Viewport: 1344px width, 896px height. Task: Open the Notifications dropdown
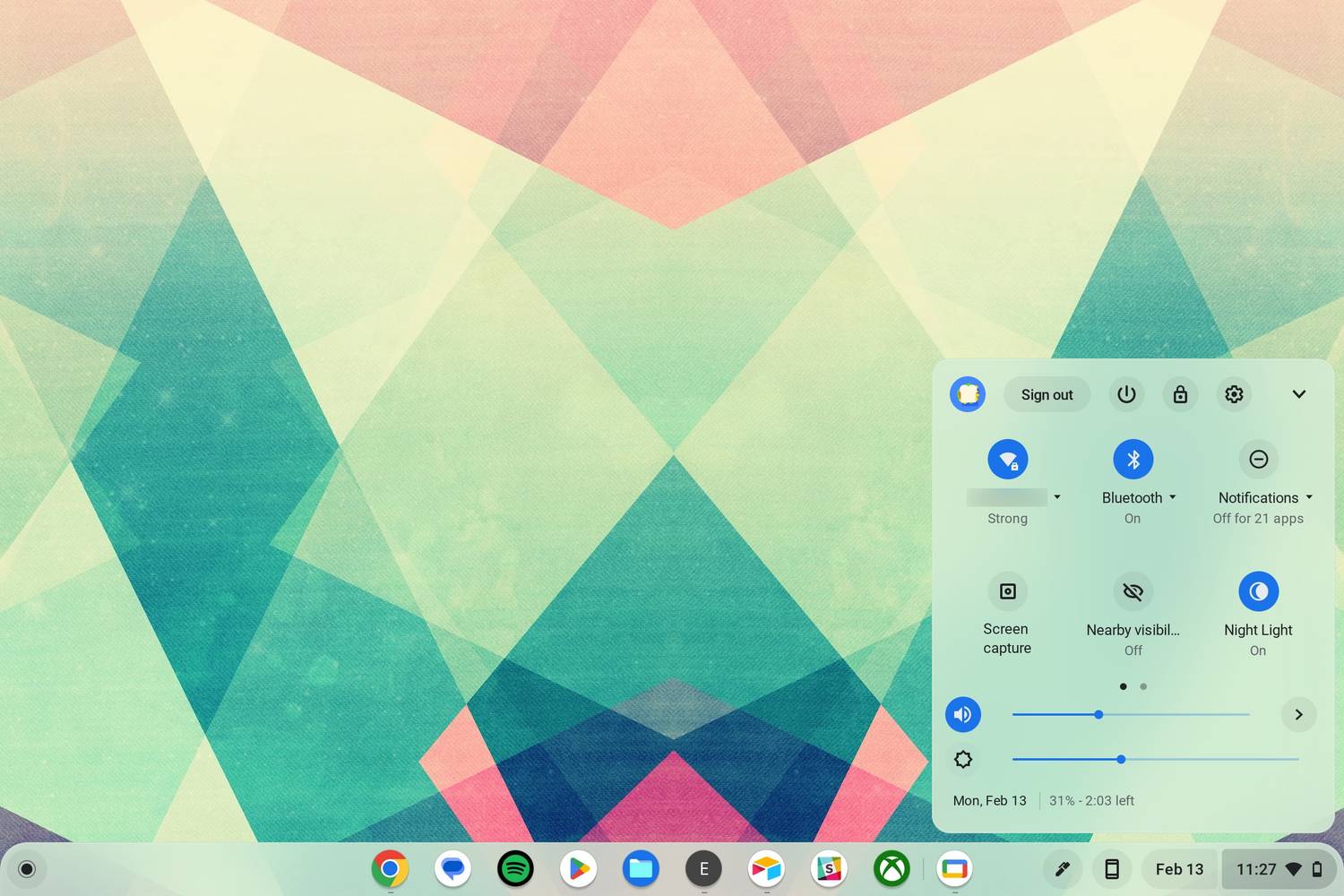point(1310,497)
